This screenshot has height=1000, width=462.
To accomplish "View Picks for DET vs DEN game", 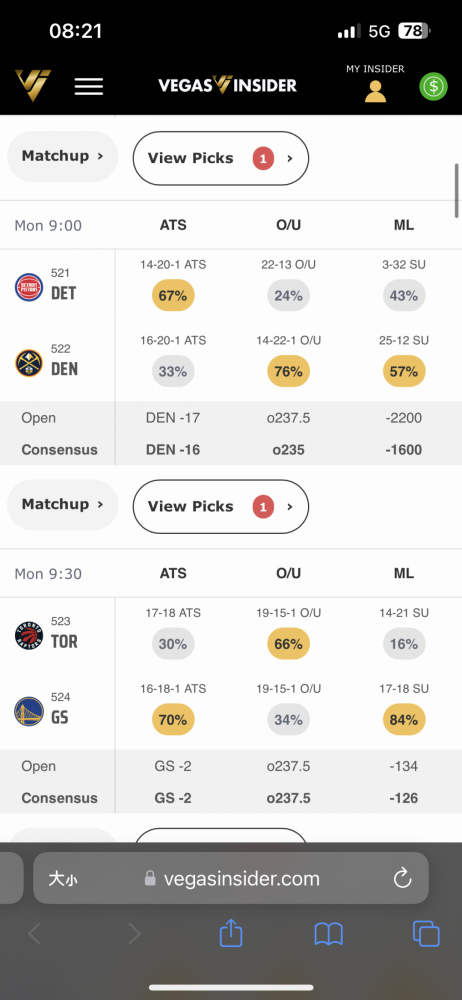I will tap(221, 506).
